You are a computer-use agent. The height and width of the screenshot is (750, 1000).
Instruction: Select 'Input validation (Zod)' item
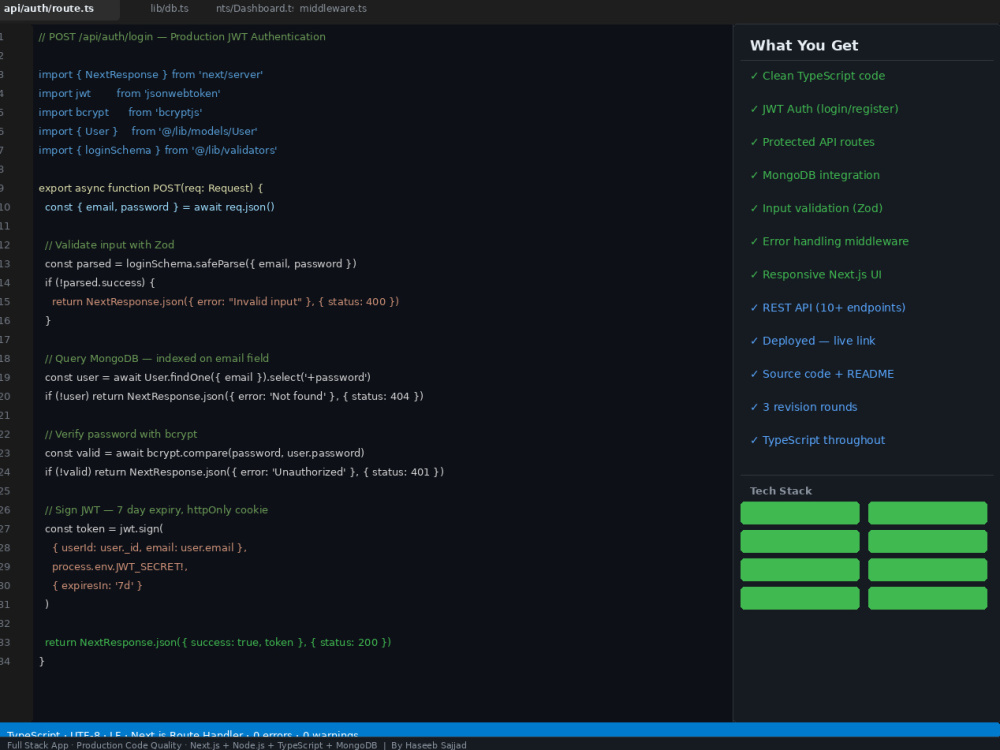tap(816, 209)
